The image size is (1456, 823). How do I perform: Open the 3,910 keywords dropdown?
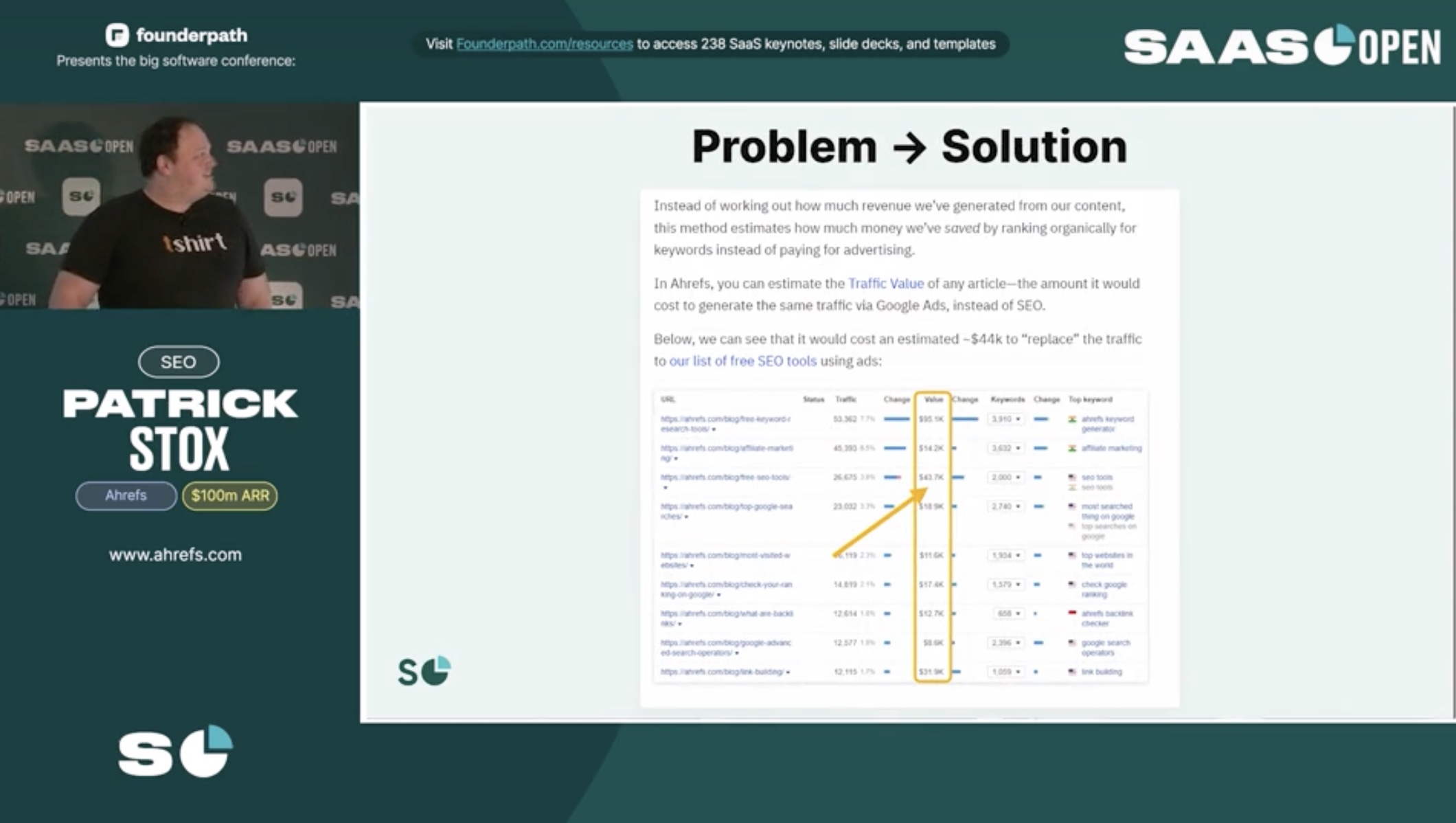click(1006, 419)
